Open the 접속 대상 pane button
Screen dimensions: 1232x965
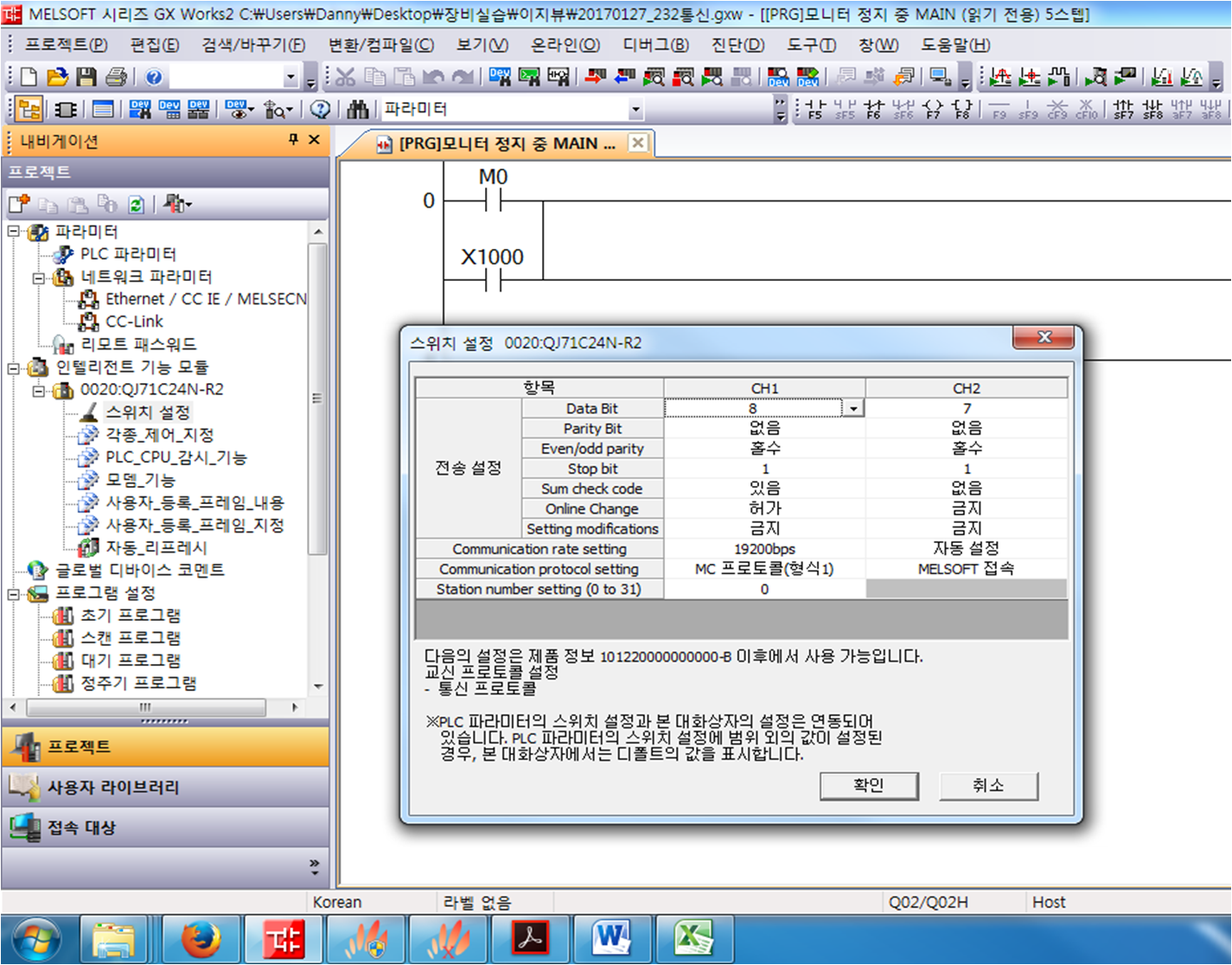(165, 828)
